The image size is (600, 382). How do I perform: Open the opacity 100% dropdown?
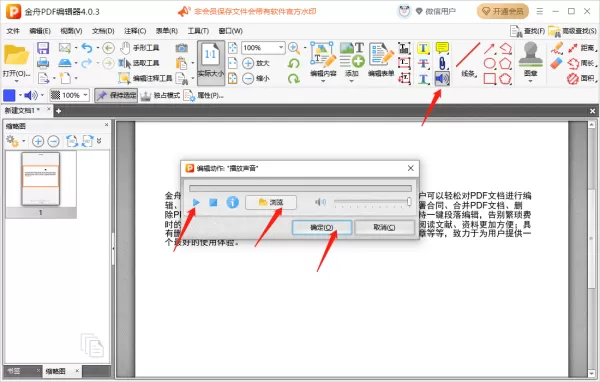click(85, 95)
